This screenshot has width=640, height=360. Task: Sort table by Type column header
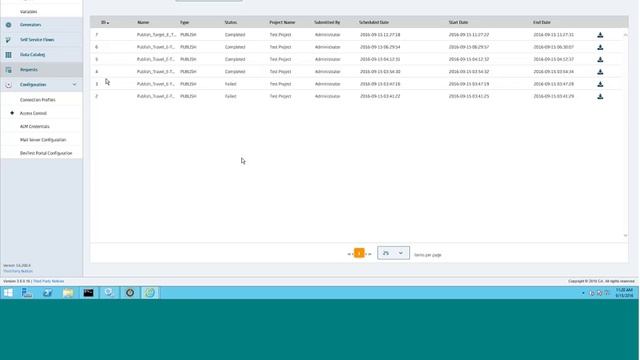(x=184, y=22)
